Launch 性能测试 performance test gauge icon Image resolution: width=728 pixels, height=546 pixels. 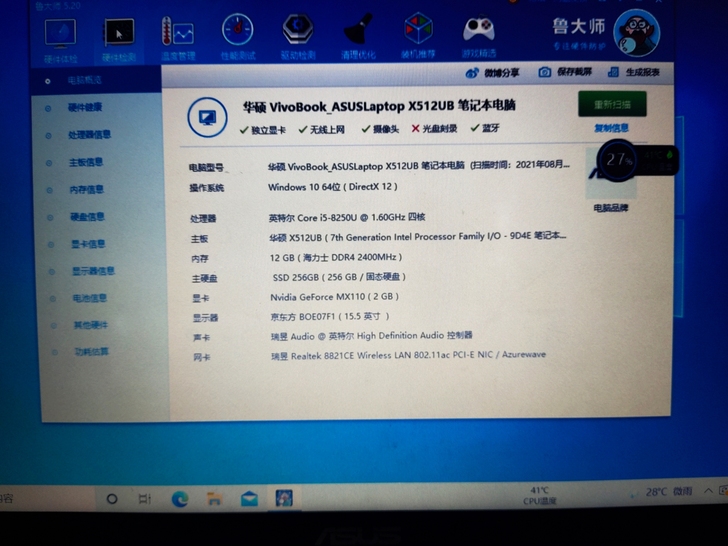pyautogui.click(x=238, y=37)
